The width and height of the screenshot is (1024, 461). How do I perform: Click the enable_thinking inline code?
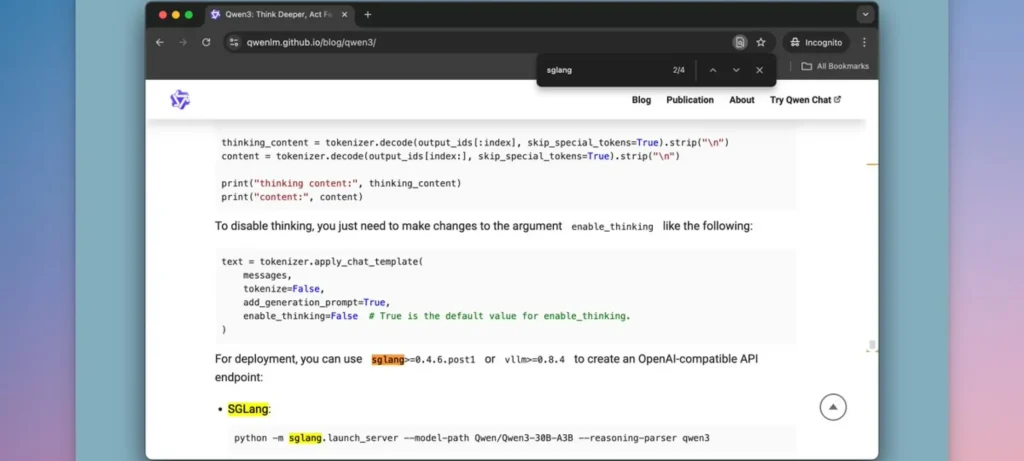tap(612, 227)
